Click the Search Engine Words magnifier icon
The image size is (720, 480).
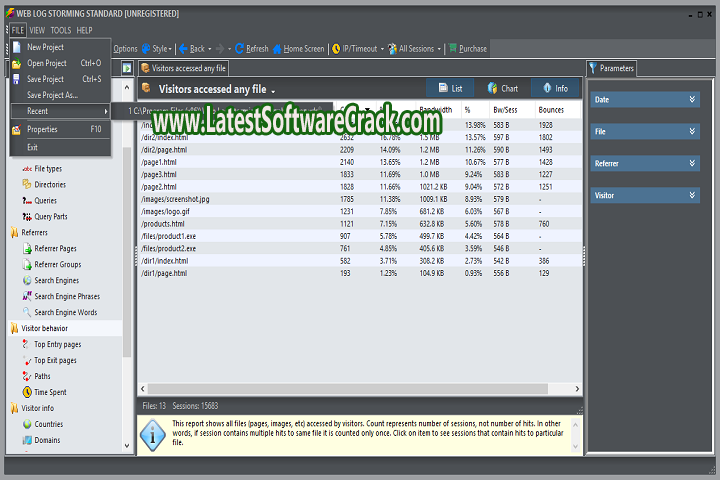pos(27,312)
